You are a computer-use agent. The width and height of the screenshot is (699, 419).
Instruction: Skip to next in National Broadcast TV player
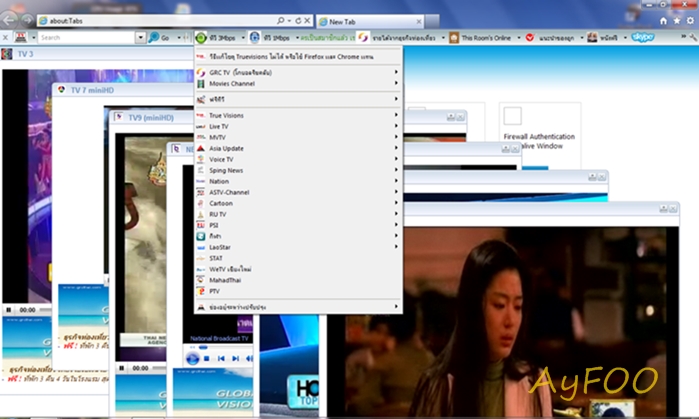pos(235,358)
